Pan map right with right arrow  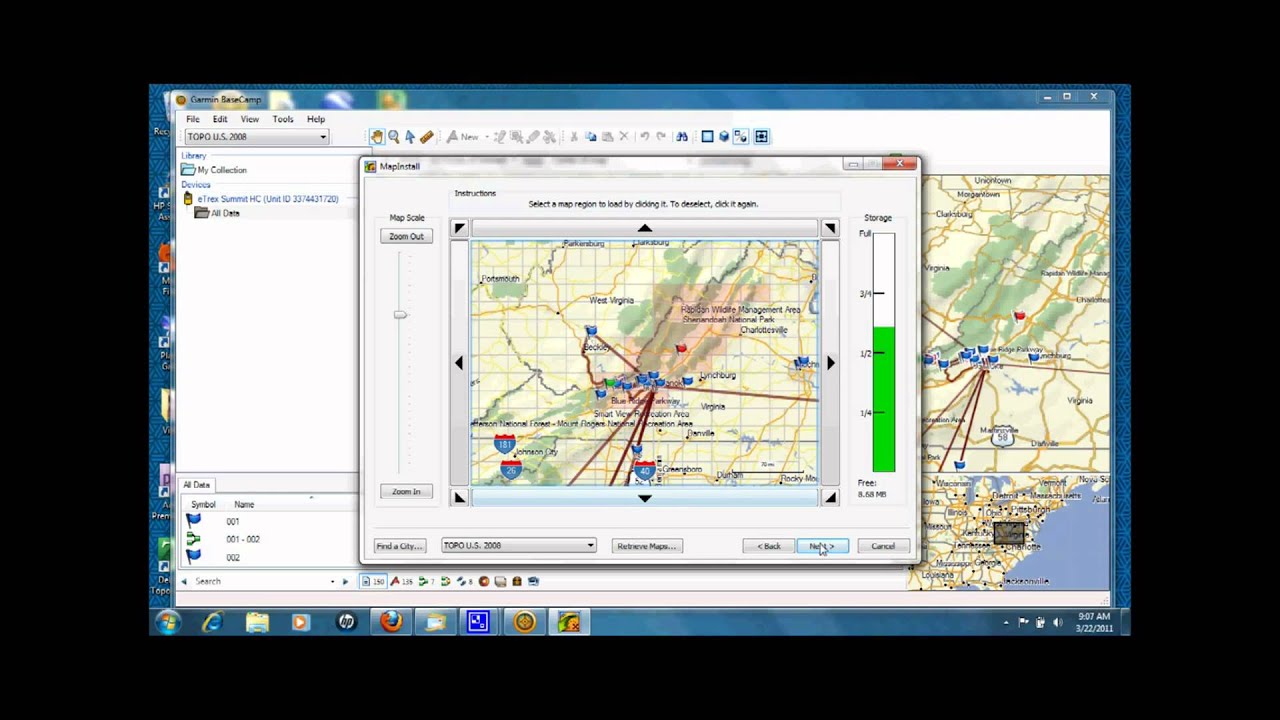pos(830,363)
